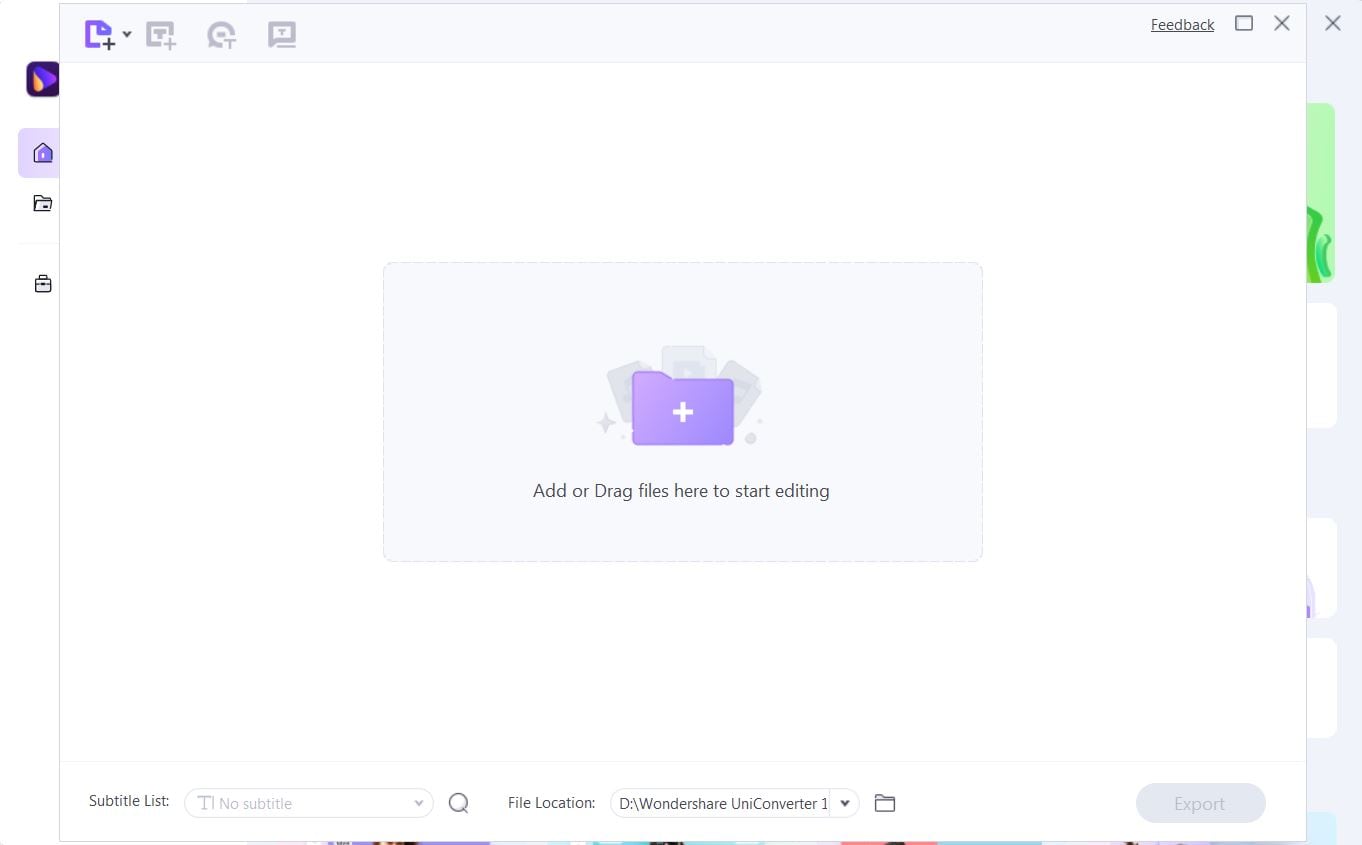Click the Add Files icon in toolbar
1362x845 pixels.
pos(100,35)
